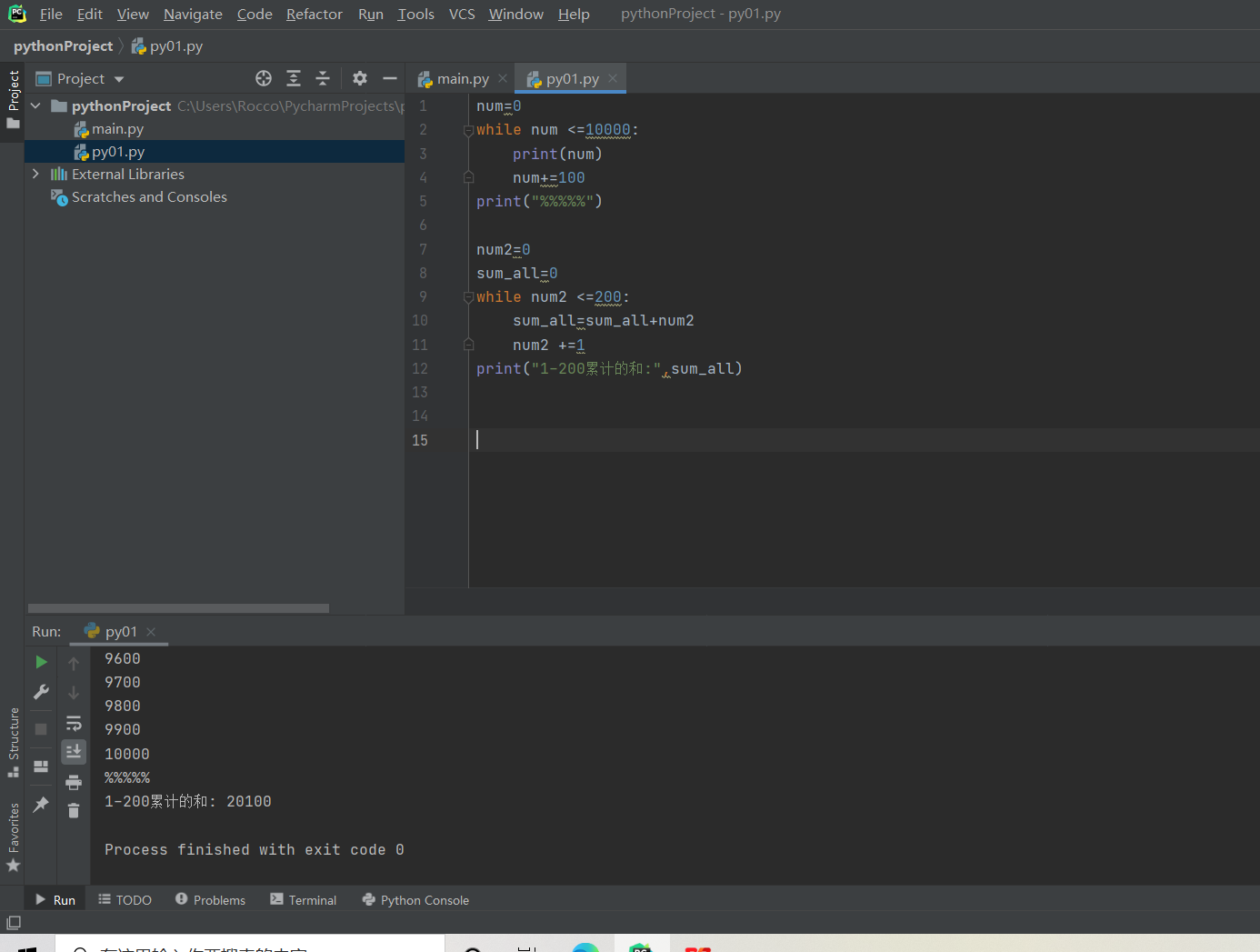
Task: Click the PyCharm logo icon in title bar
Action: [x=17, y=14]
